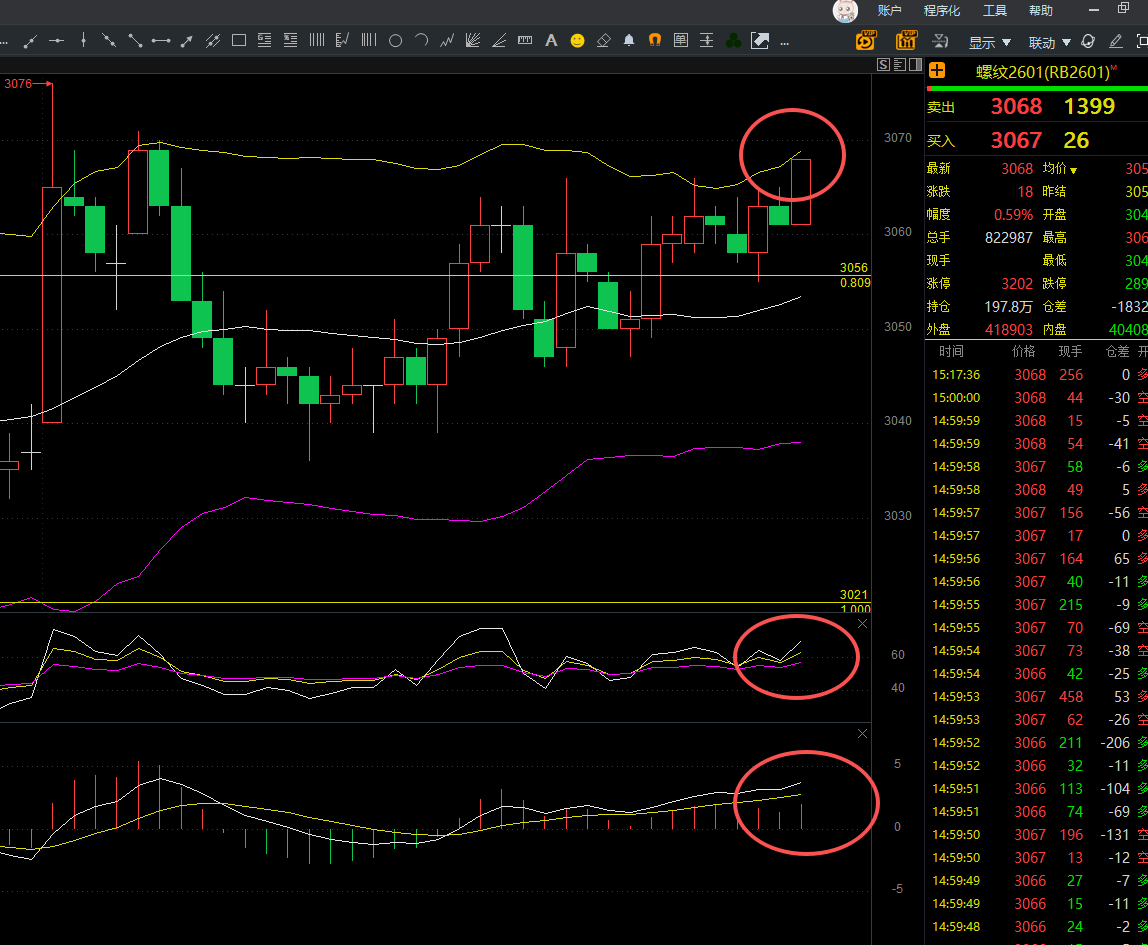
Task: Click the 外盘 value 418903
Action: click(x=1008, y=329)
